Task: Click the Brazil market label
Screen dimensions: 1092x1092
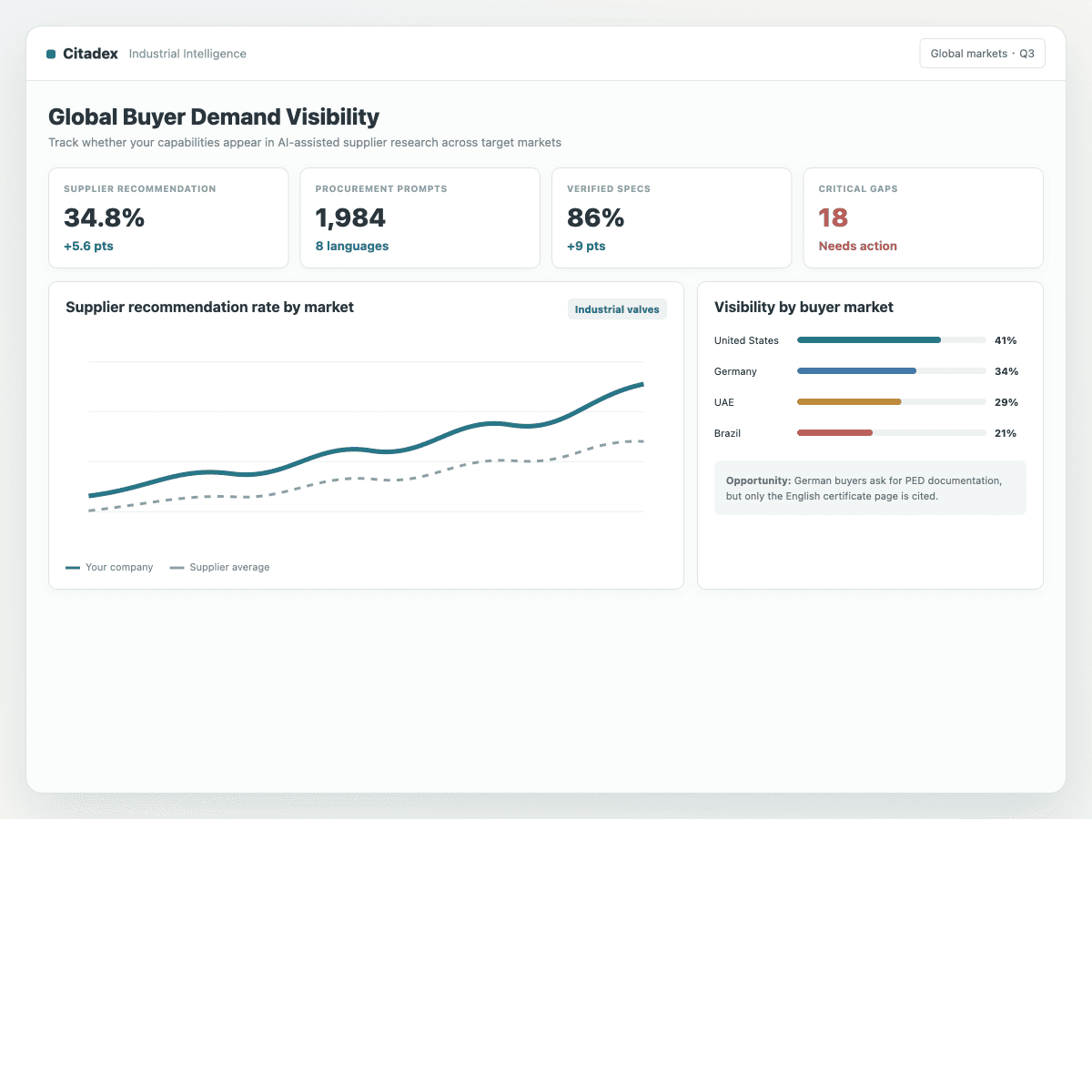Action: pos(727,433)
